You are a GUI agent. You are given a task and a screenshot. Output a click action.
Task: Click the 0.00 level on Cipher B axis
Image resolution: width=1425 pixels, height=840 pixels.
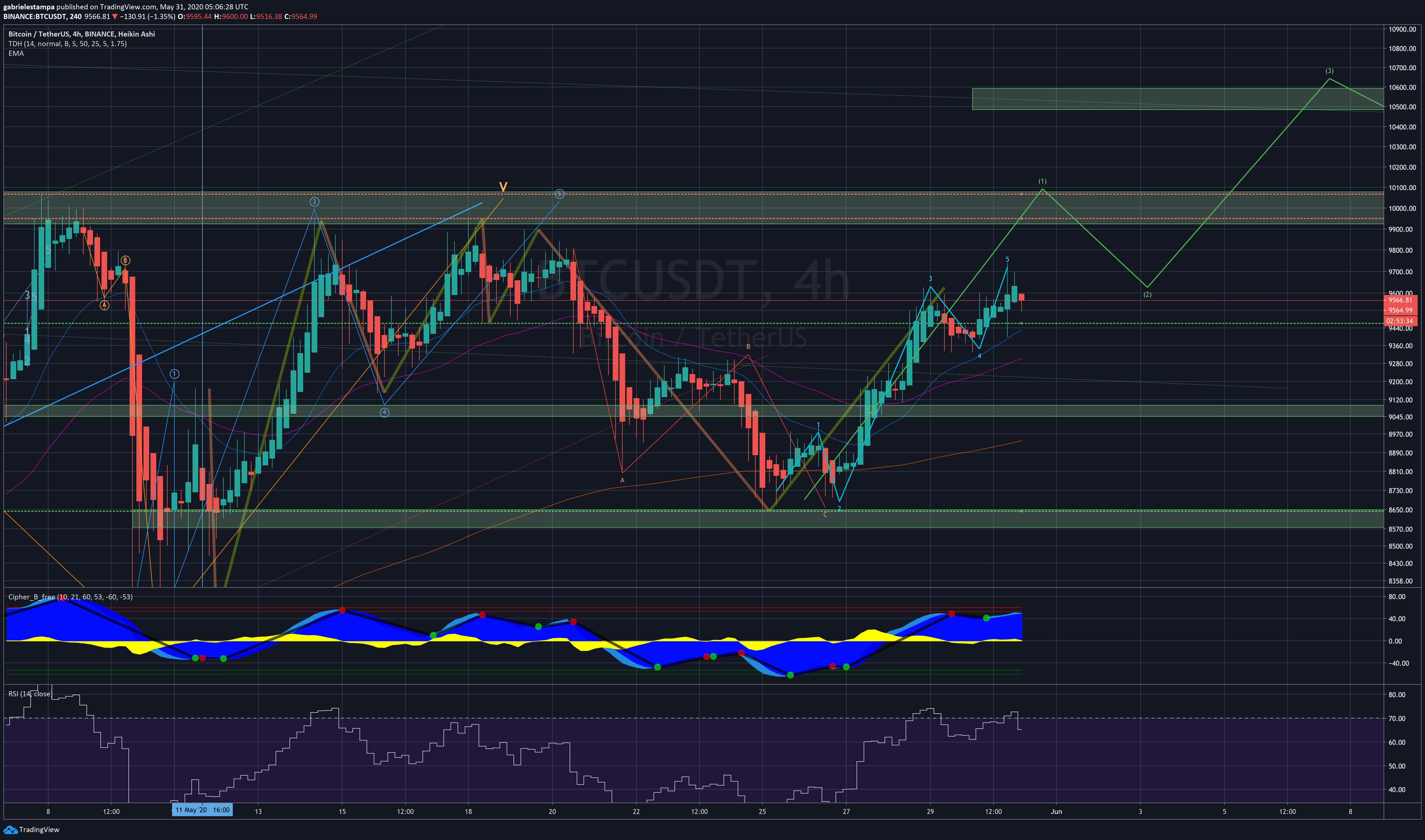click(x=1396, y=641)
